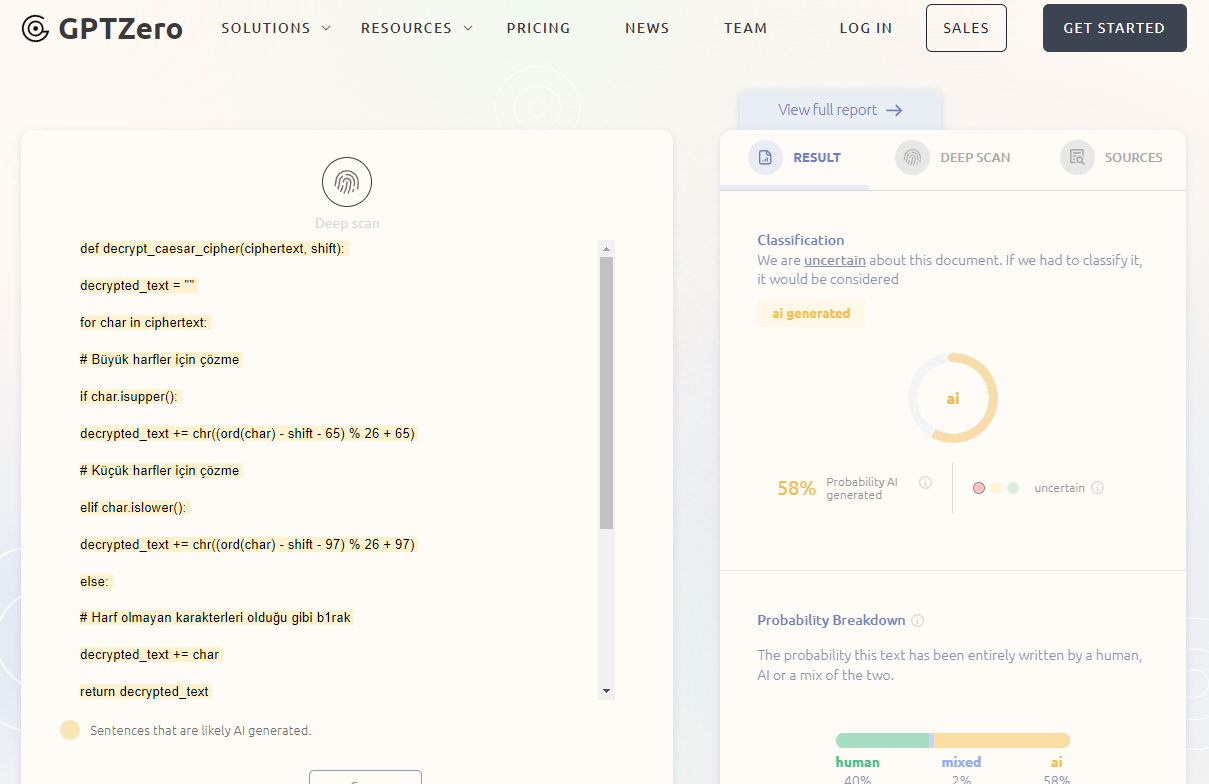Click the comment '# Küçük harfler için çözme'

pos(161,470)
